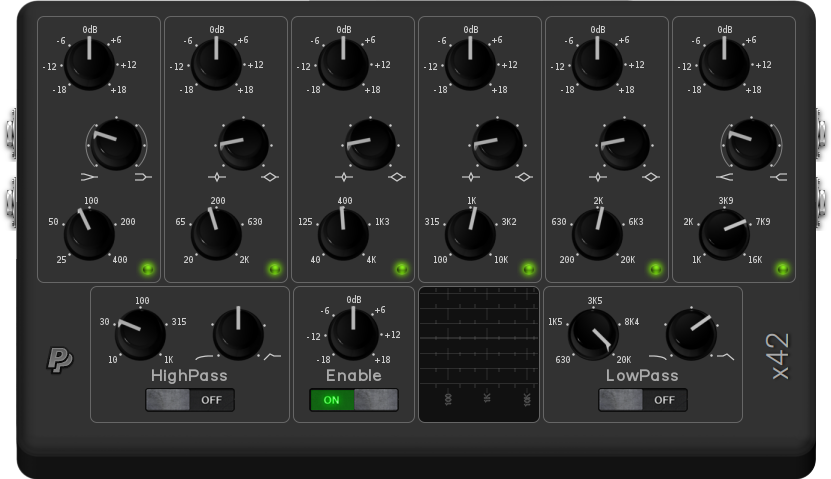Click the gain knob of the 2K band
The height and width of the screenshot is (479, 831).
[597, 65]
